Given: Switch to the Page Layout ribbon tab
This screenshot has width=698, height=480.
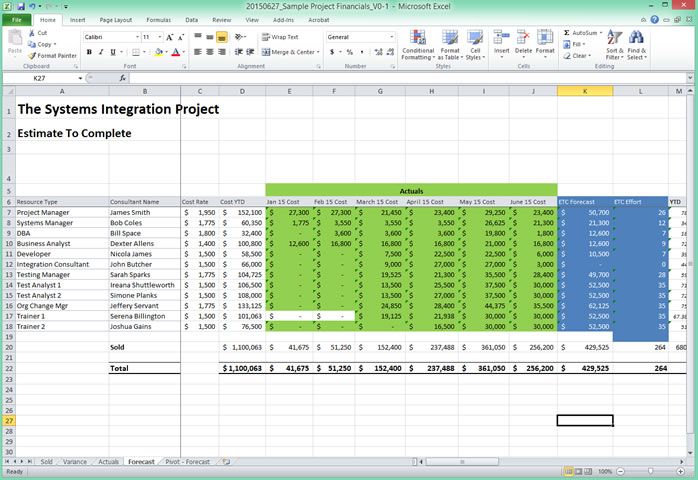Looking at the screenshot, I should click(x=116, y=20).
